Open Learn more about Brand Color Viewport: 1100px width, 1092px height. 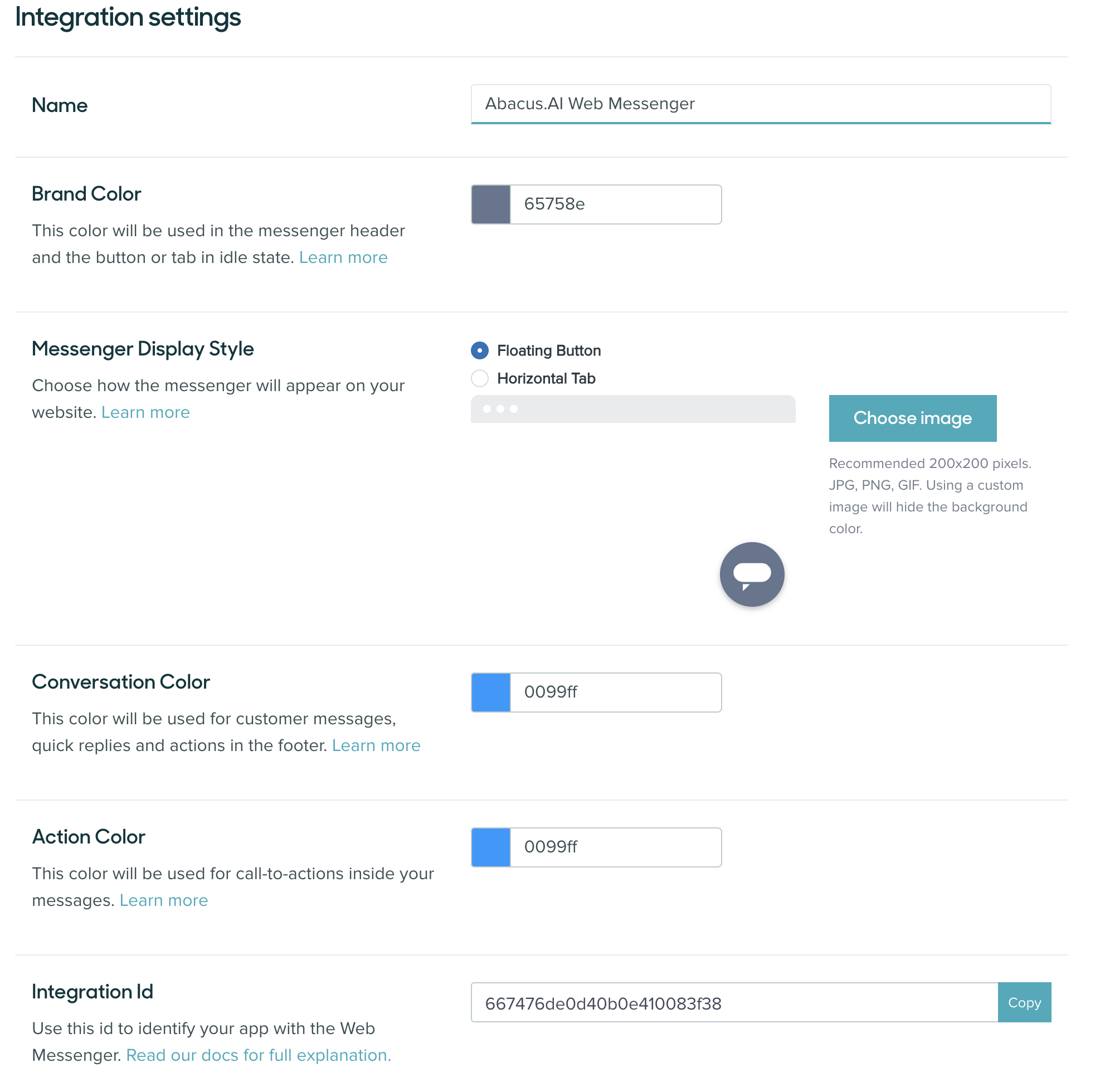[x=343, y=257]
